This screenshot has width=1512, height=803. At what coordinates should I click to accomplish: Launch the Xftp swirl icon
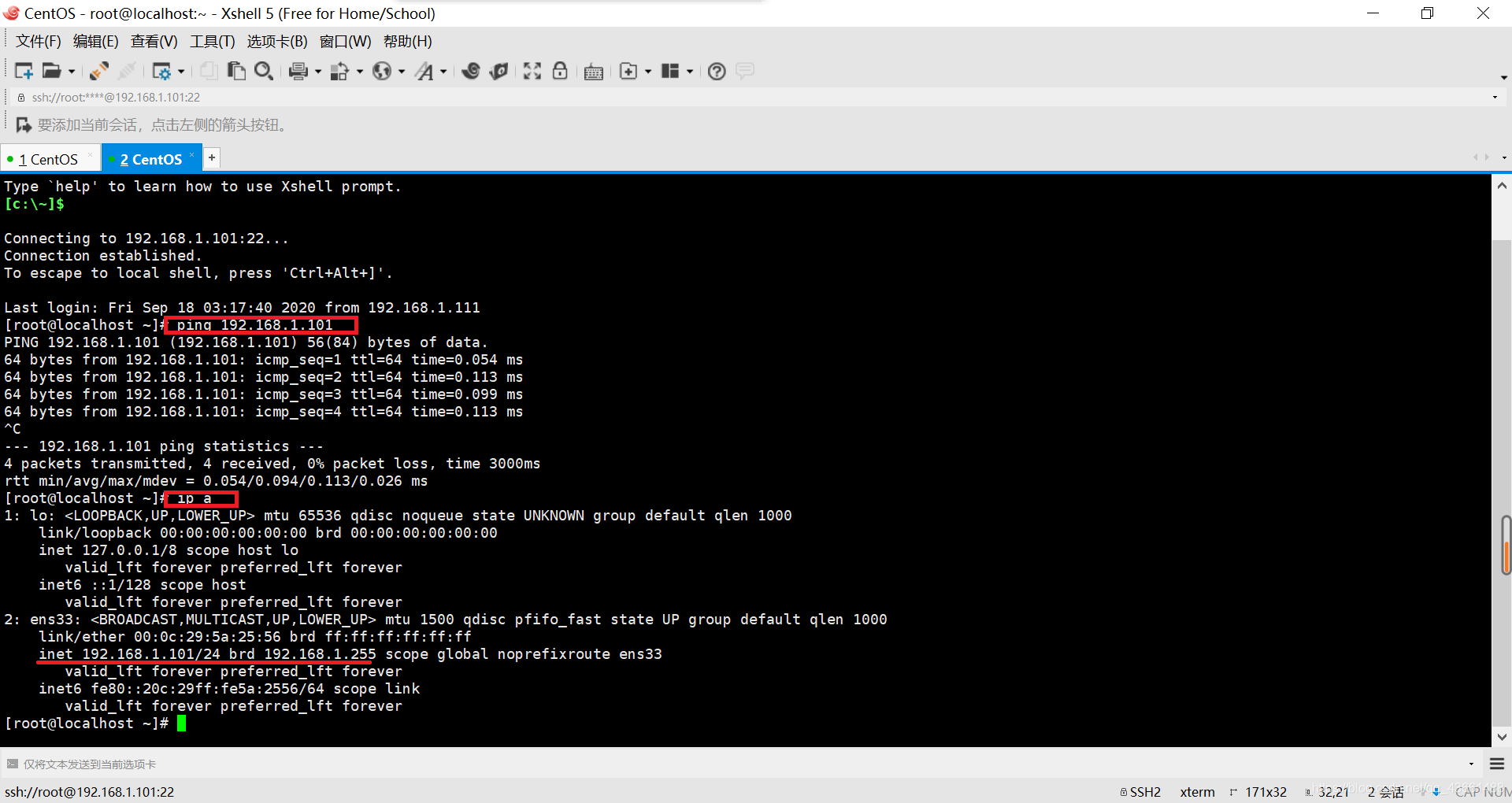(471, 71)
